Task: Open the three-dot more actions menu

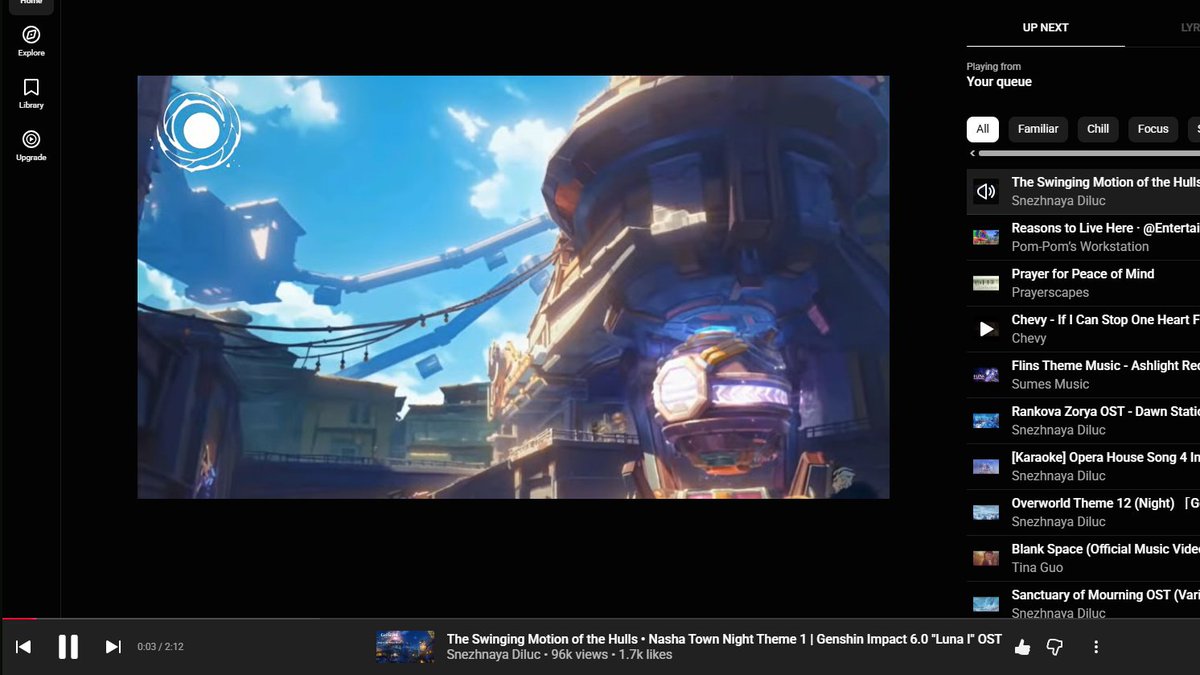Action: 1096,647
